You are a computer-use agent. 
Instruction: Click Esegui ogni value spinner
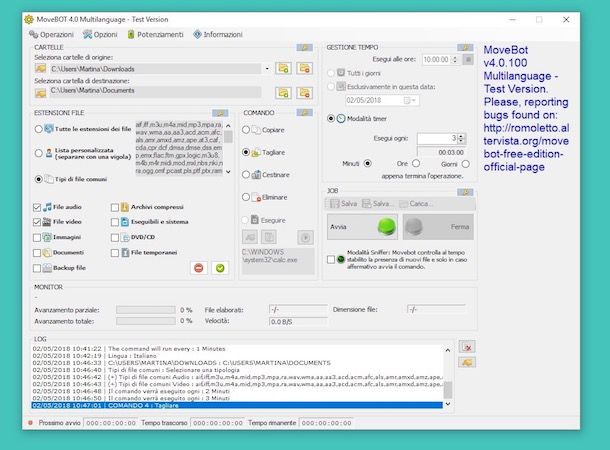461,138
